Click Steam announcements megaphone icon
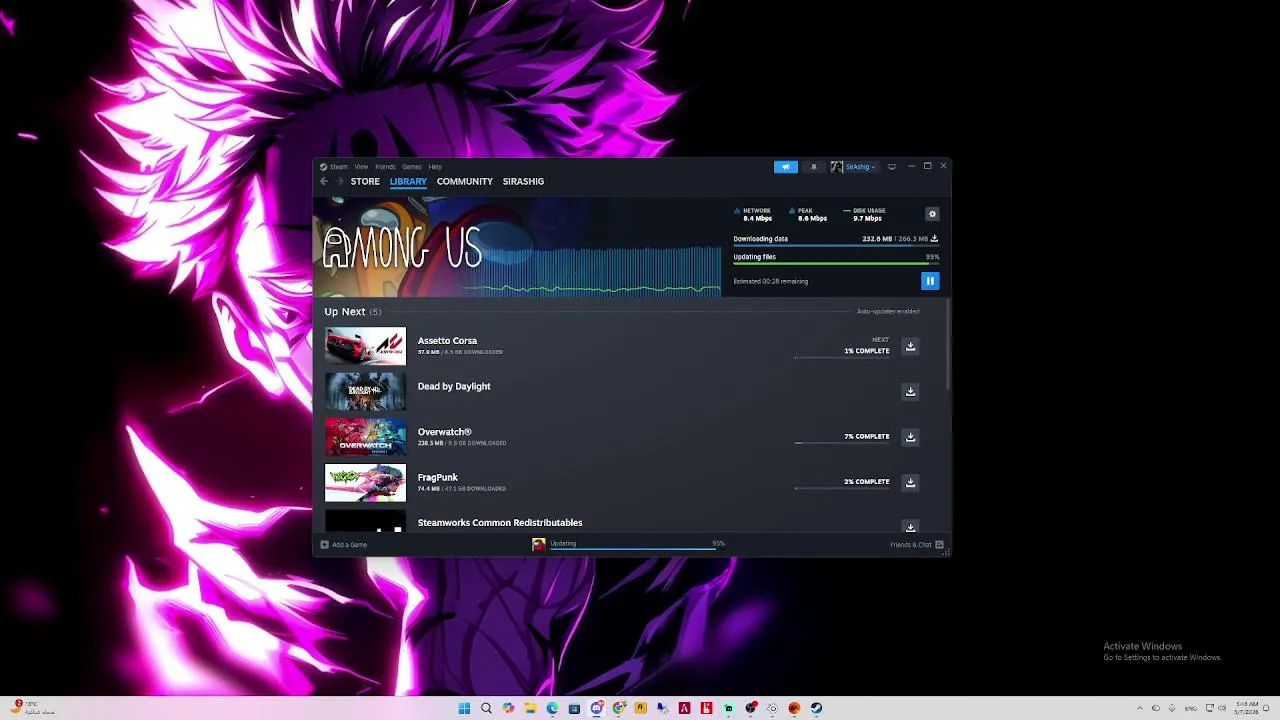Screen dimensions: 1280x720 786,167
